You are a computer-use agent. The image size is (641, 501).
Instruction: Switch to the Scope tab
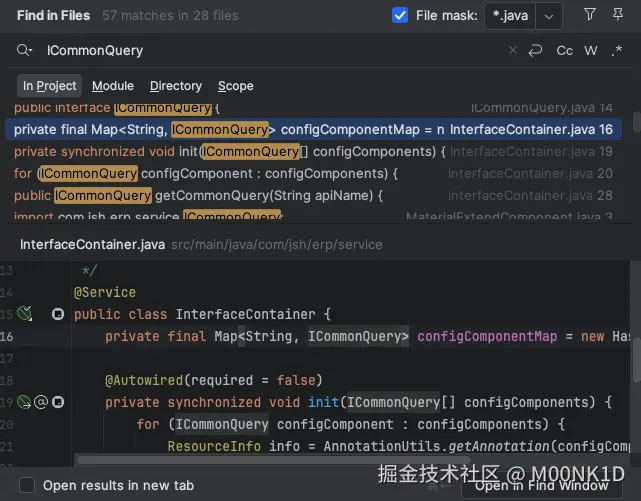point(235,86)
